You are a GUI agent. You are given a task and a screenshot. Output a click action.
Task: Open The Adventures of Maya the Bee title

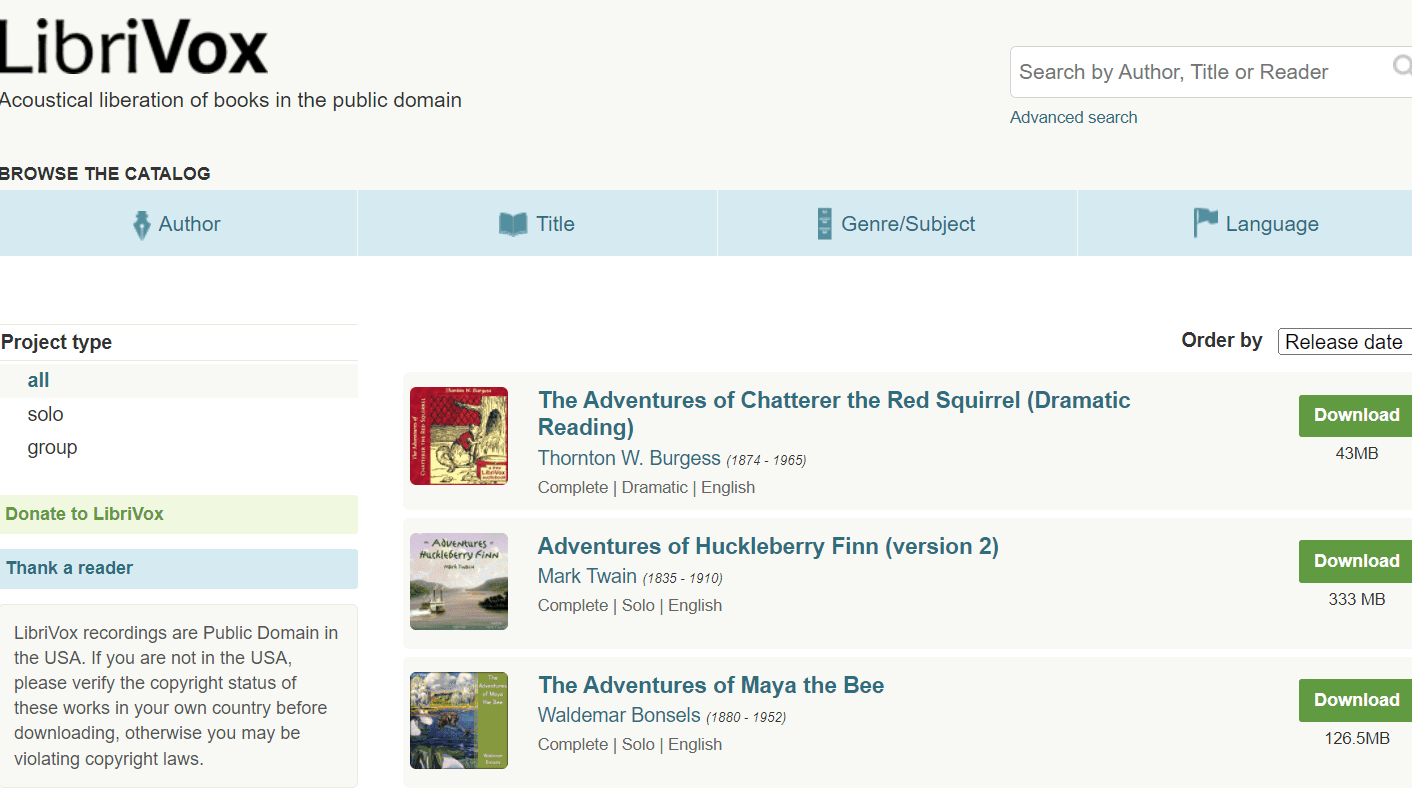[x=711, y=685]
